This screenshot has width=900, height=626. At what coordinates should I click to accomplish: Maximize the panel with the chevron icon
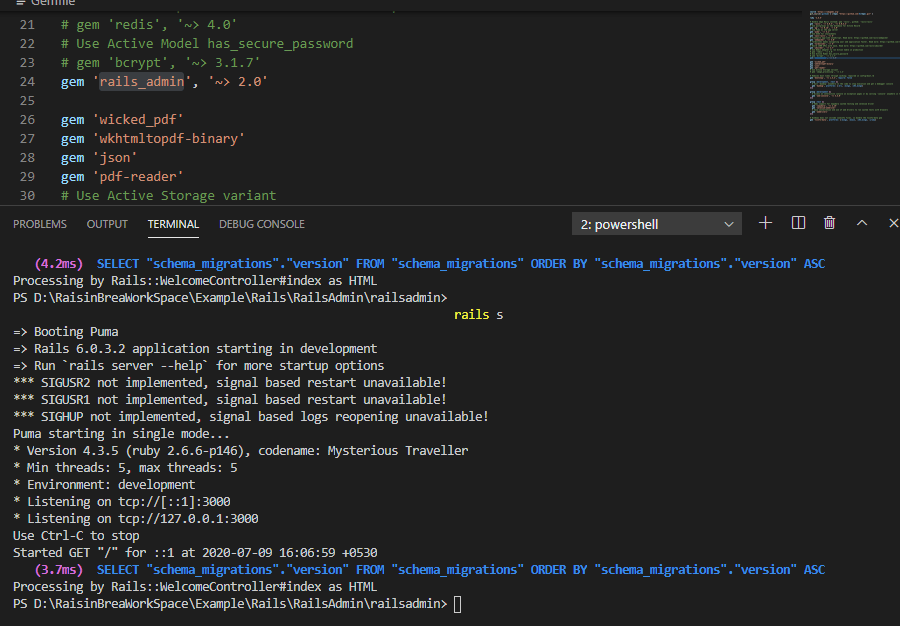coord(861,223)
